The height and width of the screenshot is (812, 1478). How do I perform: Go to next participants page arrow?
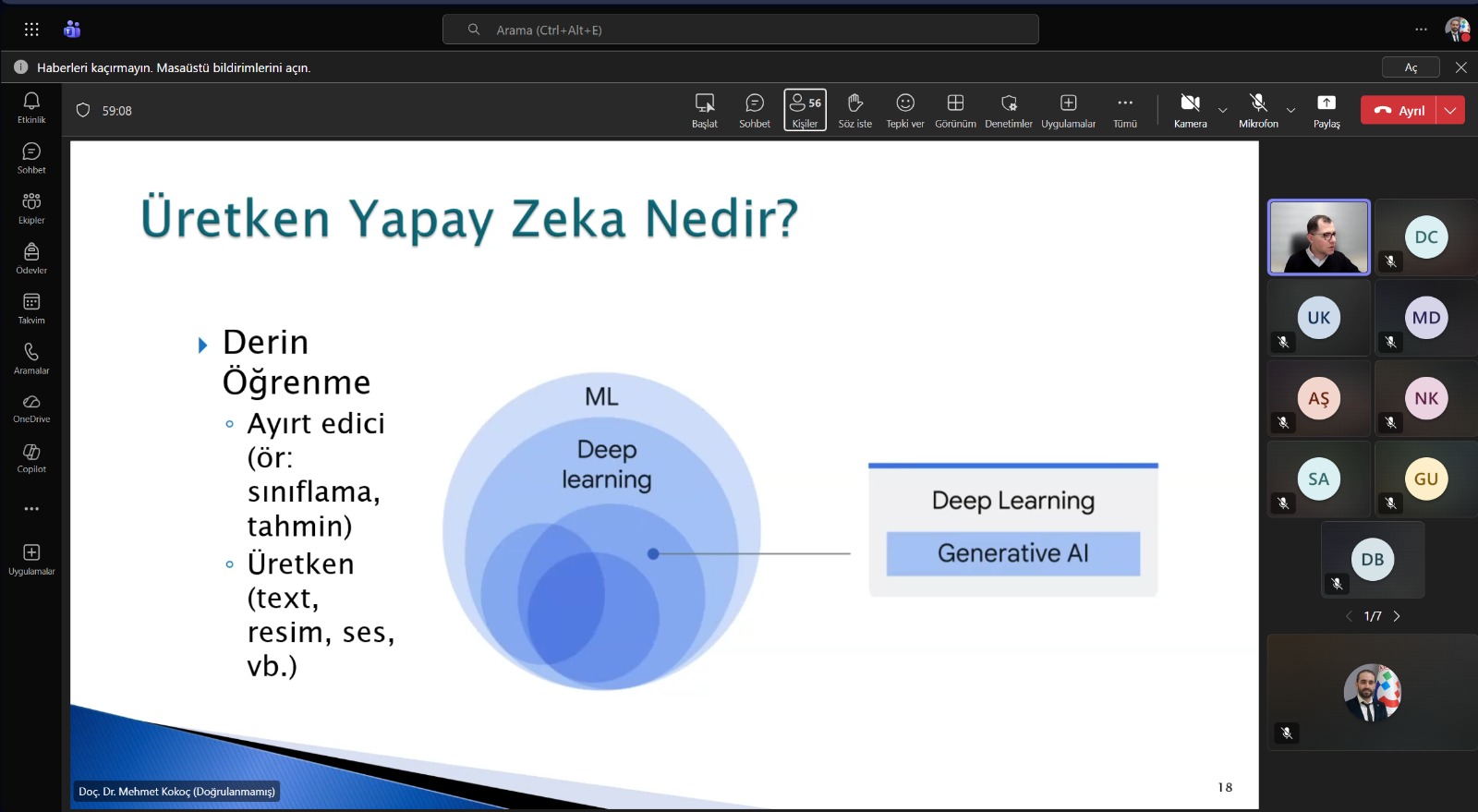click(x=1397, y=616)
